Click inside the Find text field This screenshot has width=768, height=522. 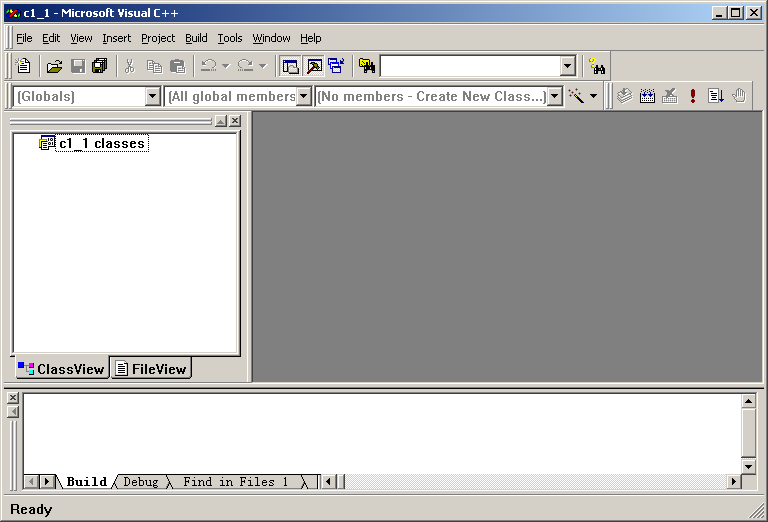470,66
